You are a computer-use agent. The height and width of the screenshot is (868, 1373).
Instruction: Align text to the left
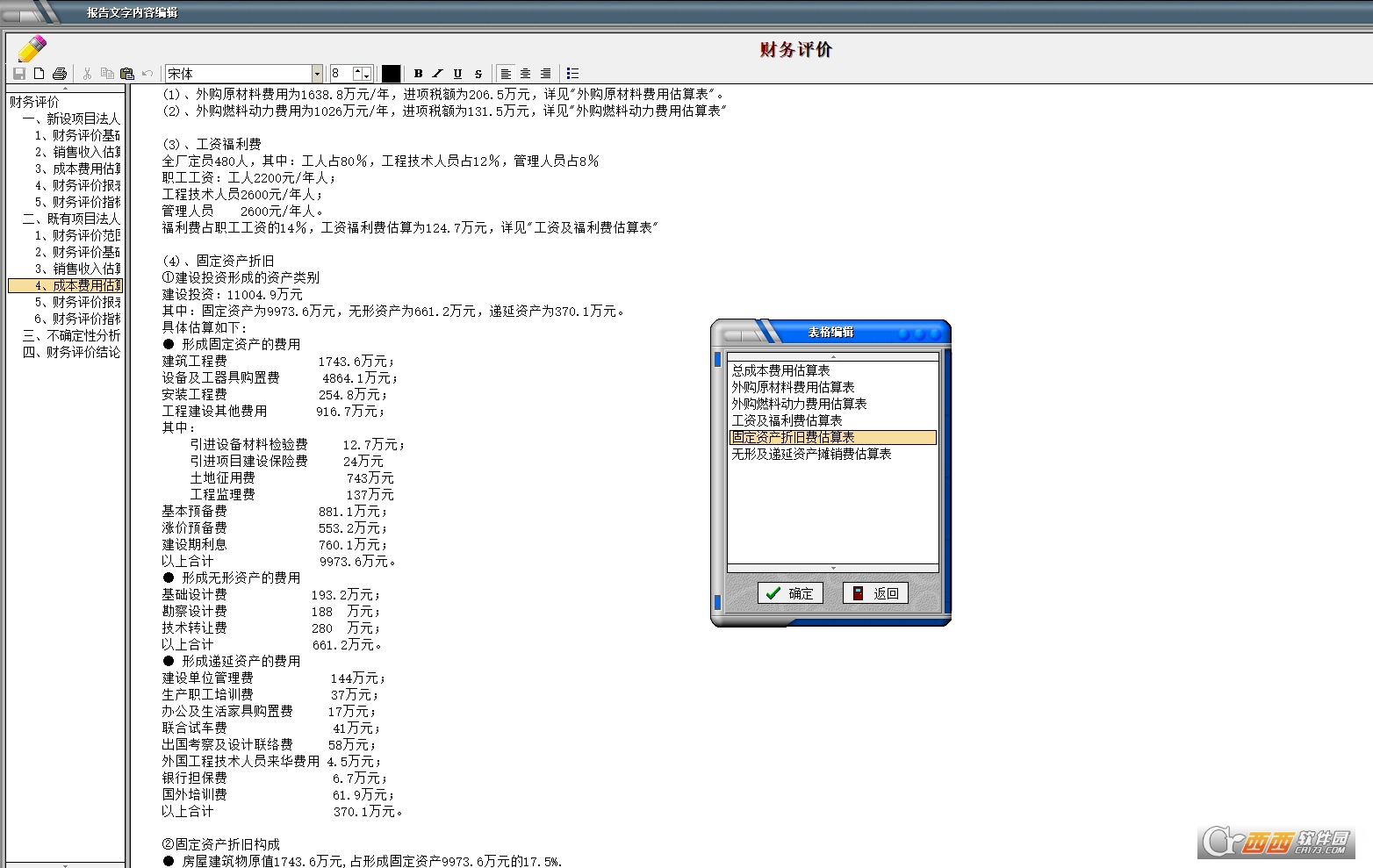506,74
